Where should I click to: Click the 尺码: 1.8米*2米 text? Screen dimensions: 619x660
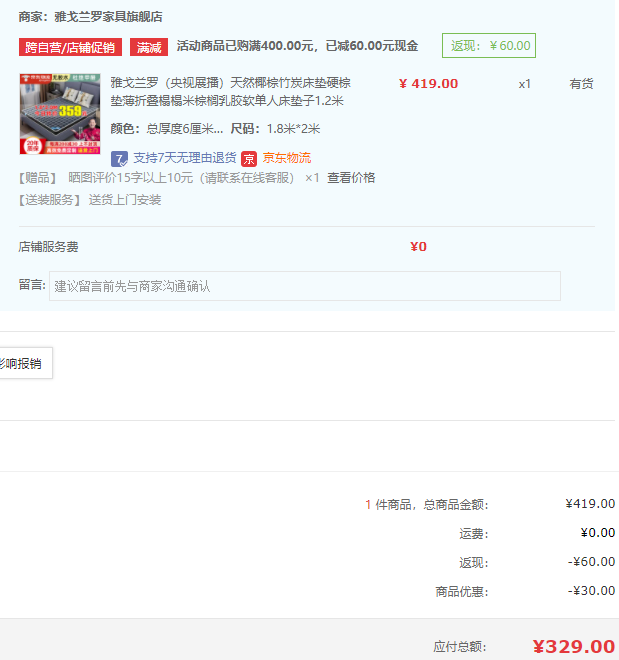pos(275,129)
